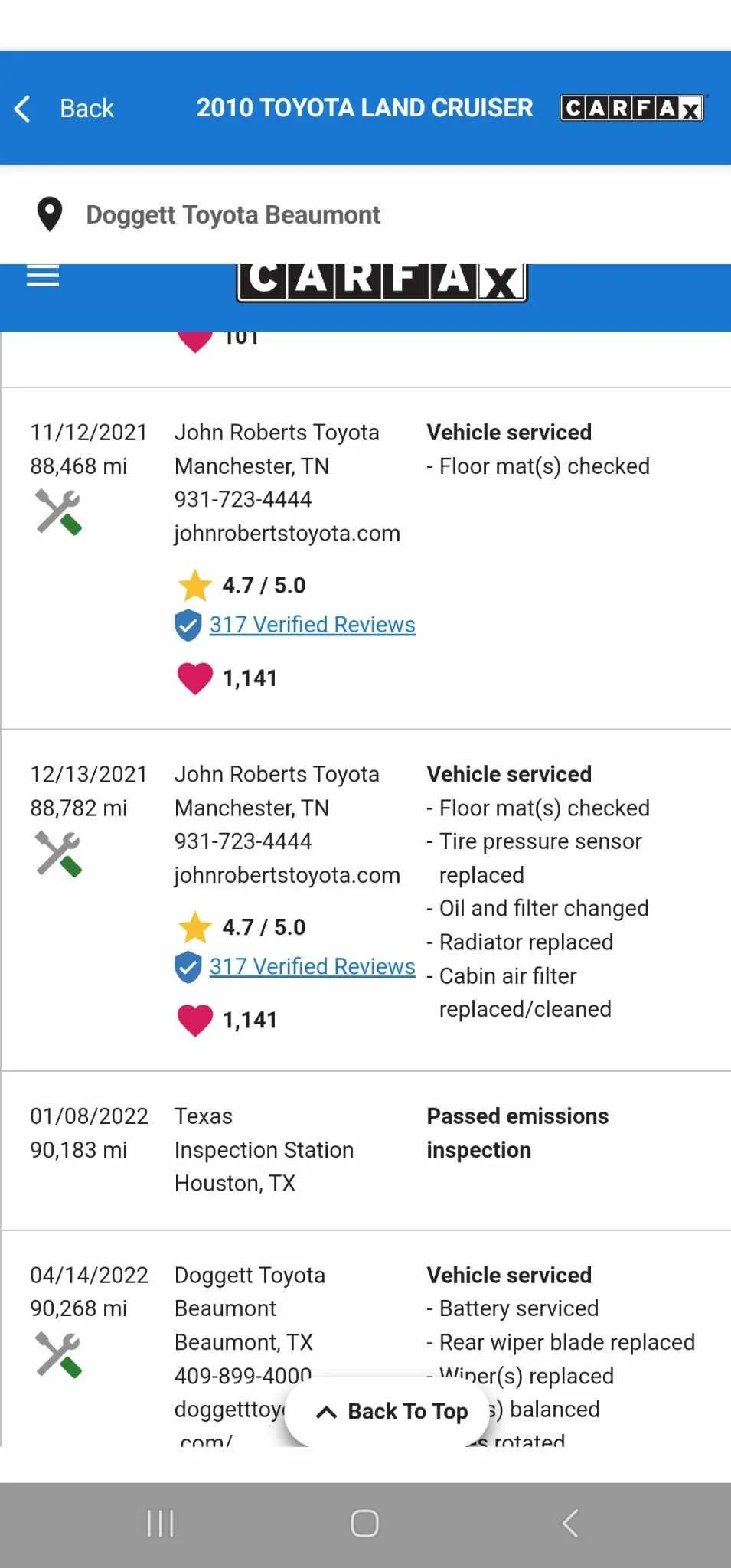Tap Doggett Toyota Beaumont dealer name
This screenshot has width=731, height=1568.
pos(233,215)
